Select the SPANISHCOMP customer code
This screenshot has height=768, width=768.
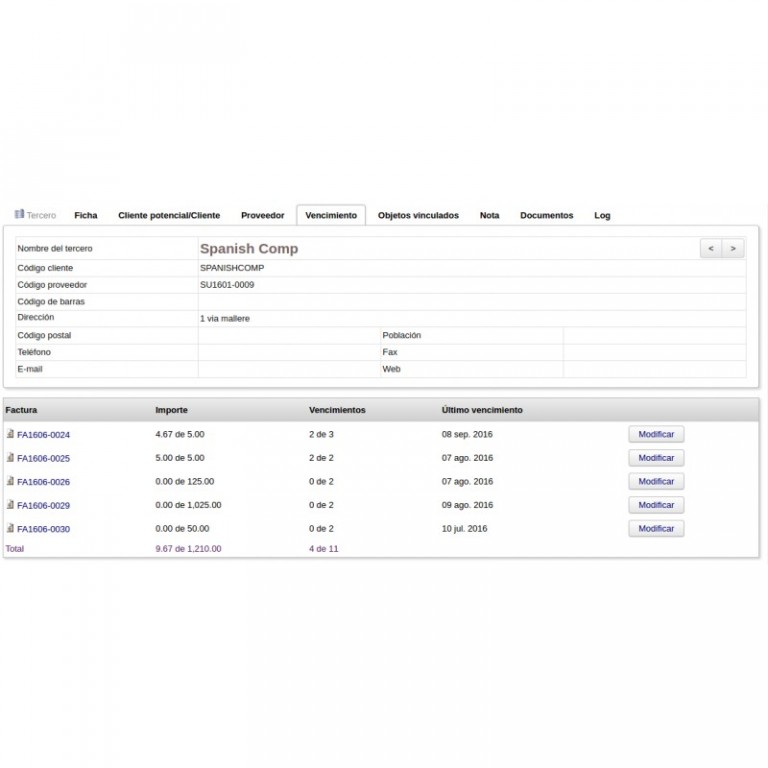[x=232, y=268]
